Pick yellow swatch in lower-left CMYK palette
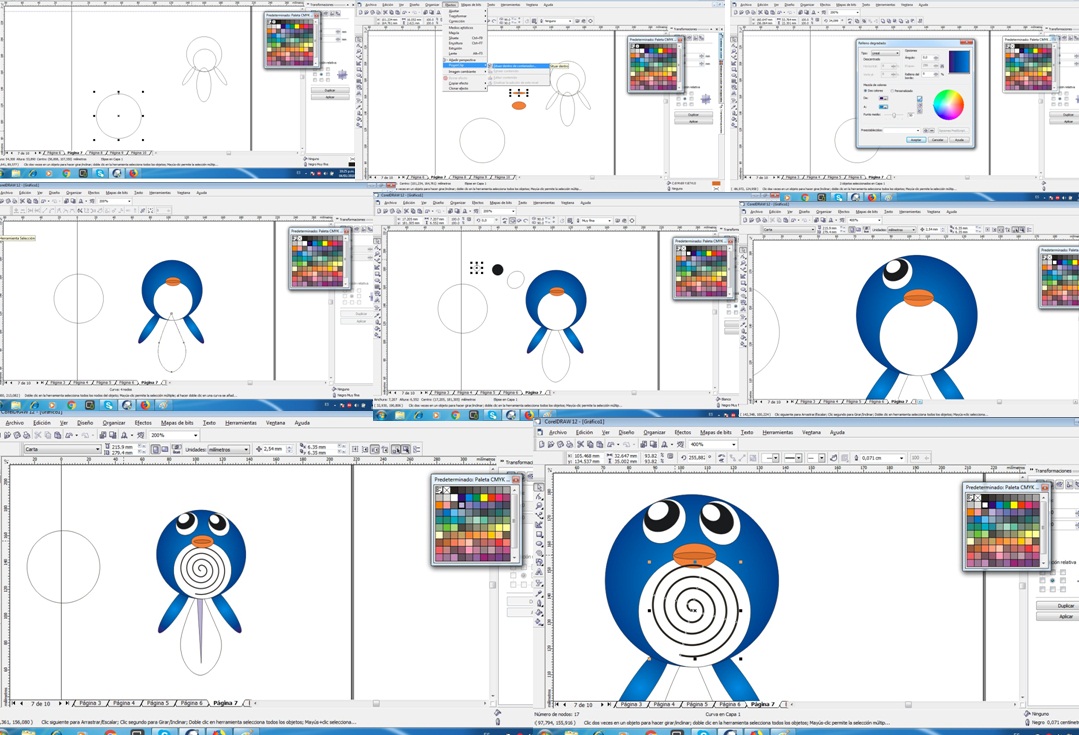The width and height of the screenshot is (1079, 735). (484, 498)
